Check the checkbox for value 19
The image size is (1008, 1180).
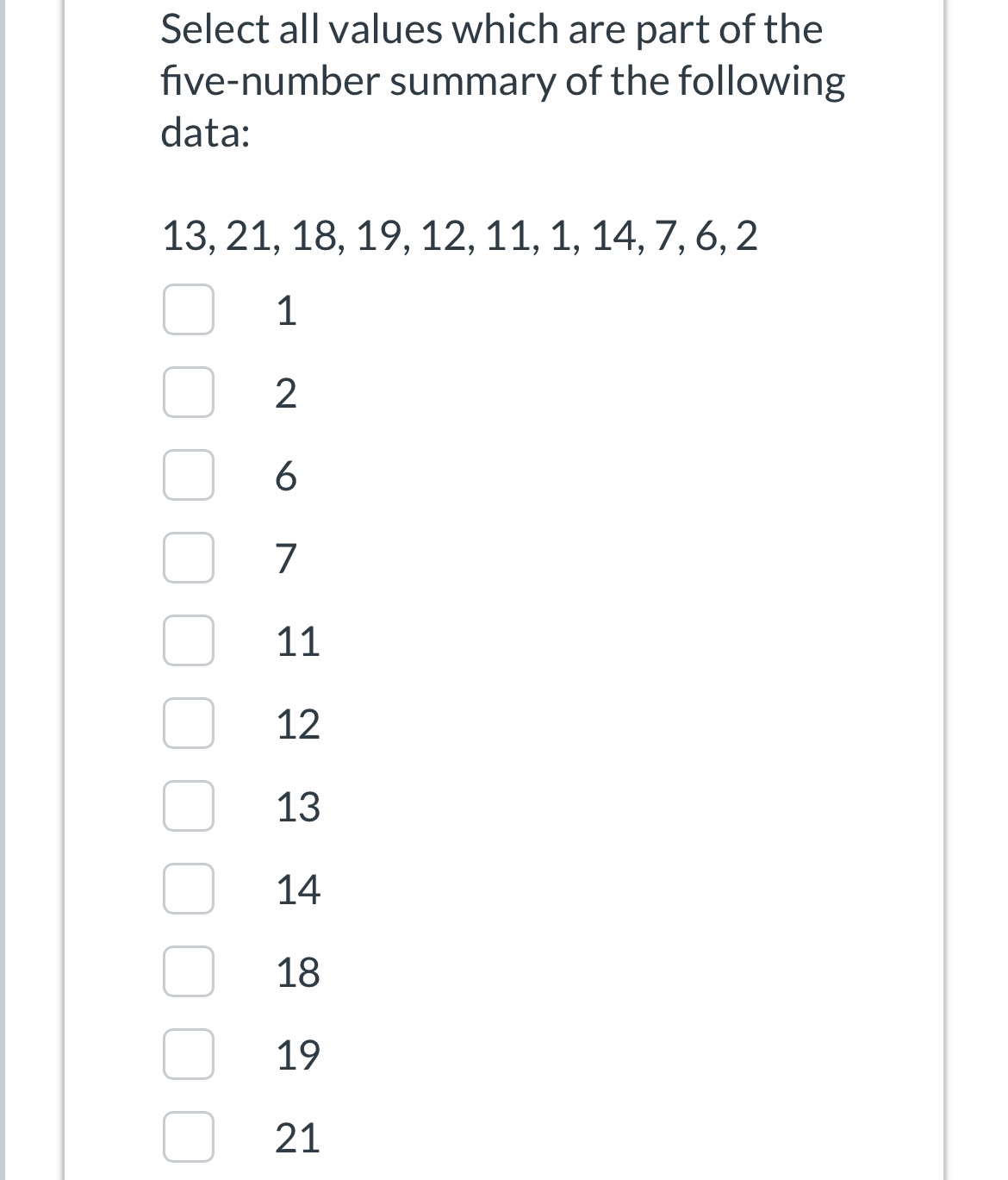(x=188, y=1055)
